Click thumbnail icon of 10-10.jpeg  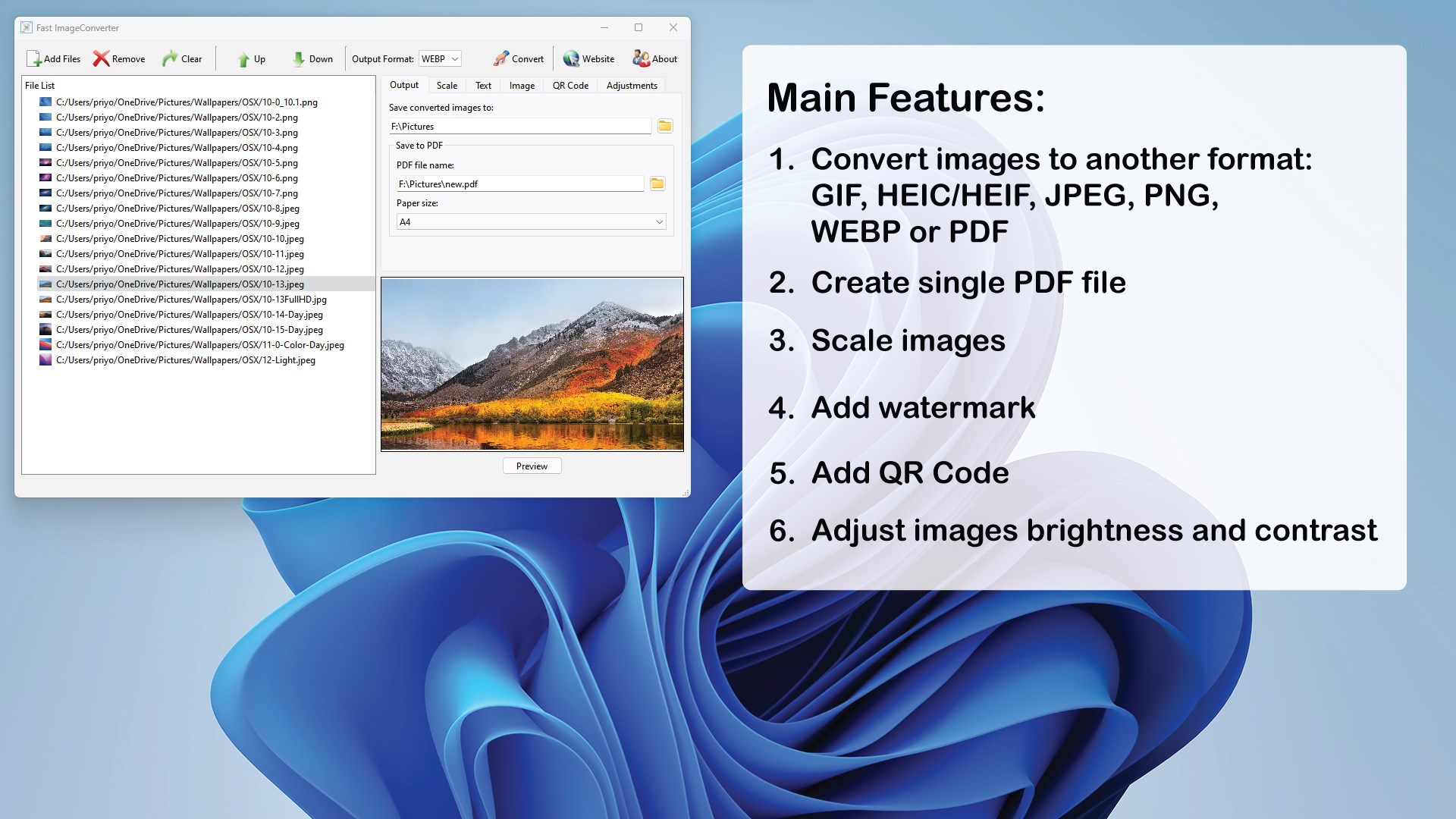[x=45, y=239]
